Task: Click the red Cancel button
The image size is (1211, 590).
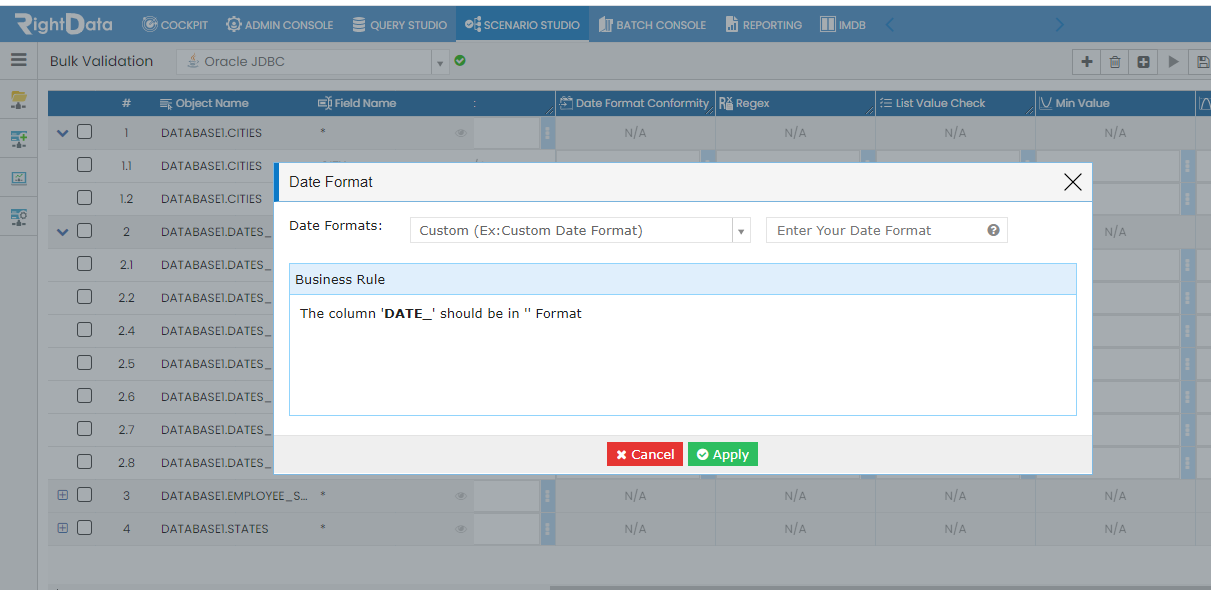Action: click(645, 454)
